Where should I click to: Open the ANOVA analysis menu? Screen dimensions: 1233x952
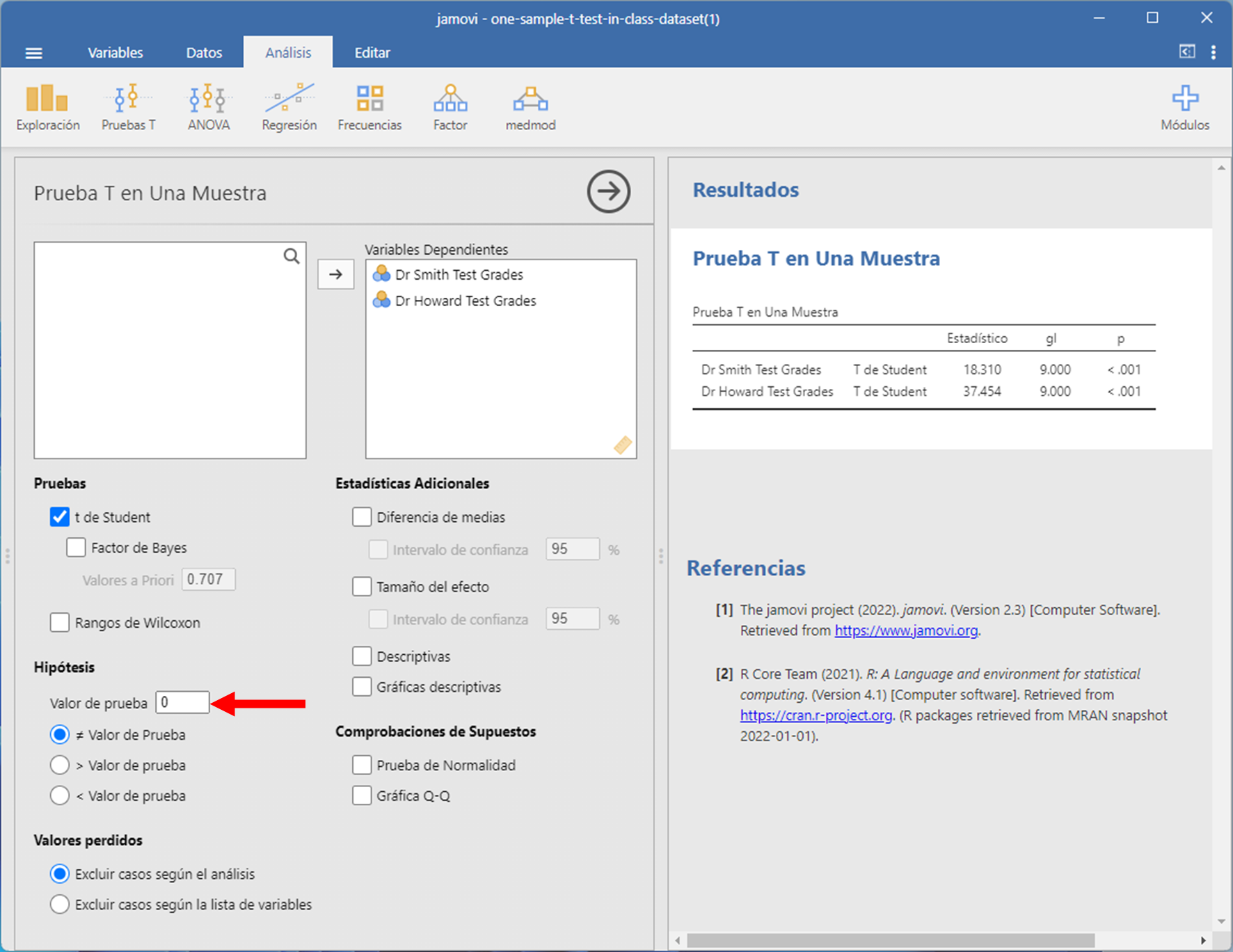208,107
